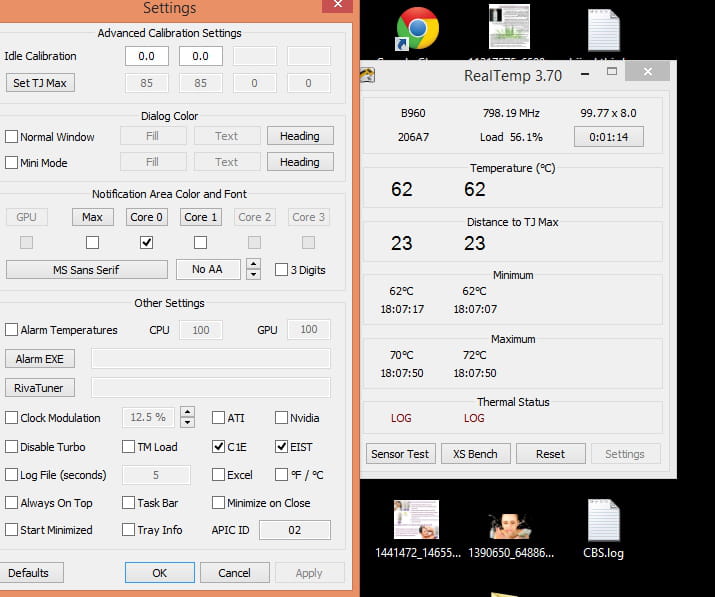Confirm settings with OK button
This screenshot has height=597, width=715.
tap(160, 573)
